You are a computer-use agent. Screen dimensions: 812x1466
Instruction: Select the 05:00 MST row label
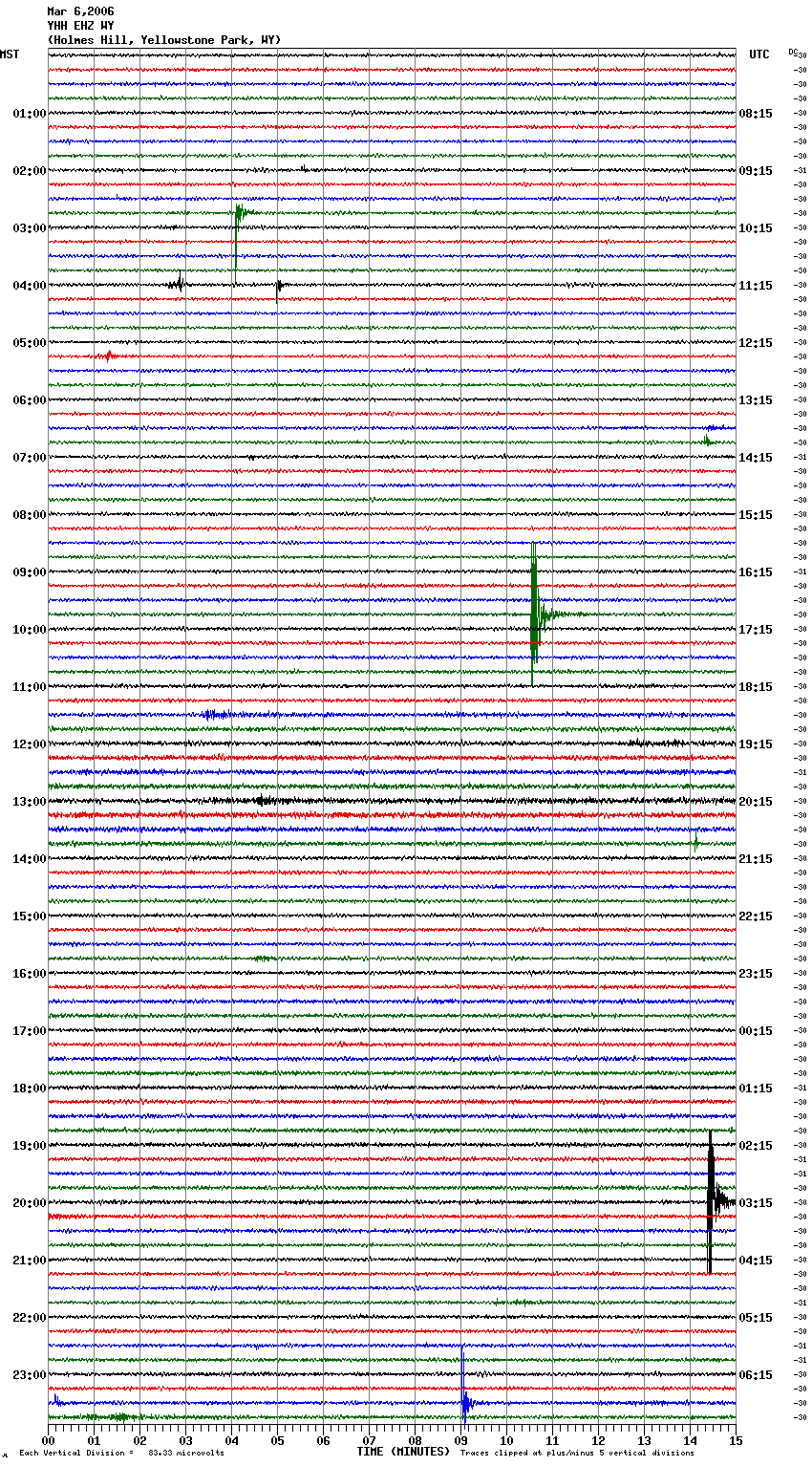[30, 343]
